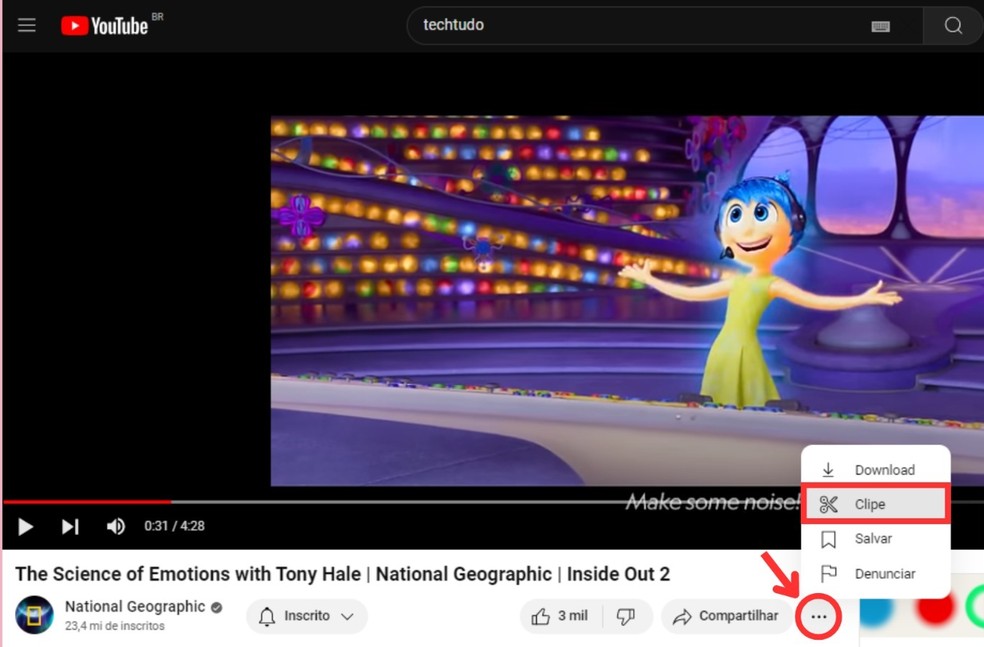Viewport: 984px width, 647px height.
Task: Choose Denunciar in the popup menu
Action: [875, 574]
